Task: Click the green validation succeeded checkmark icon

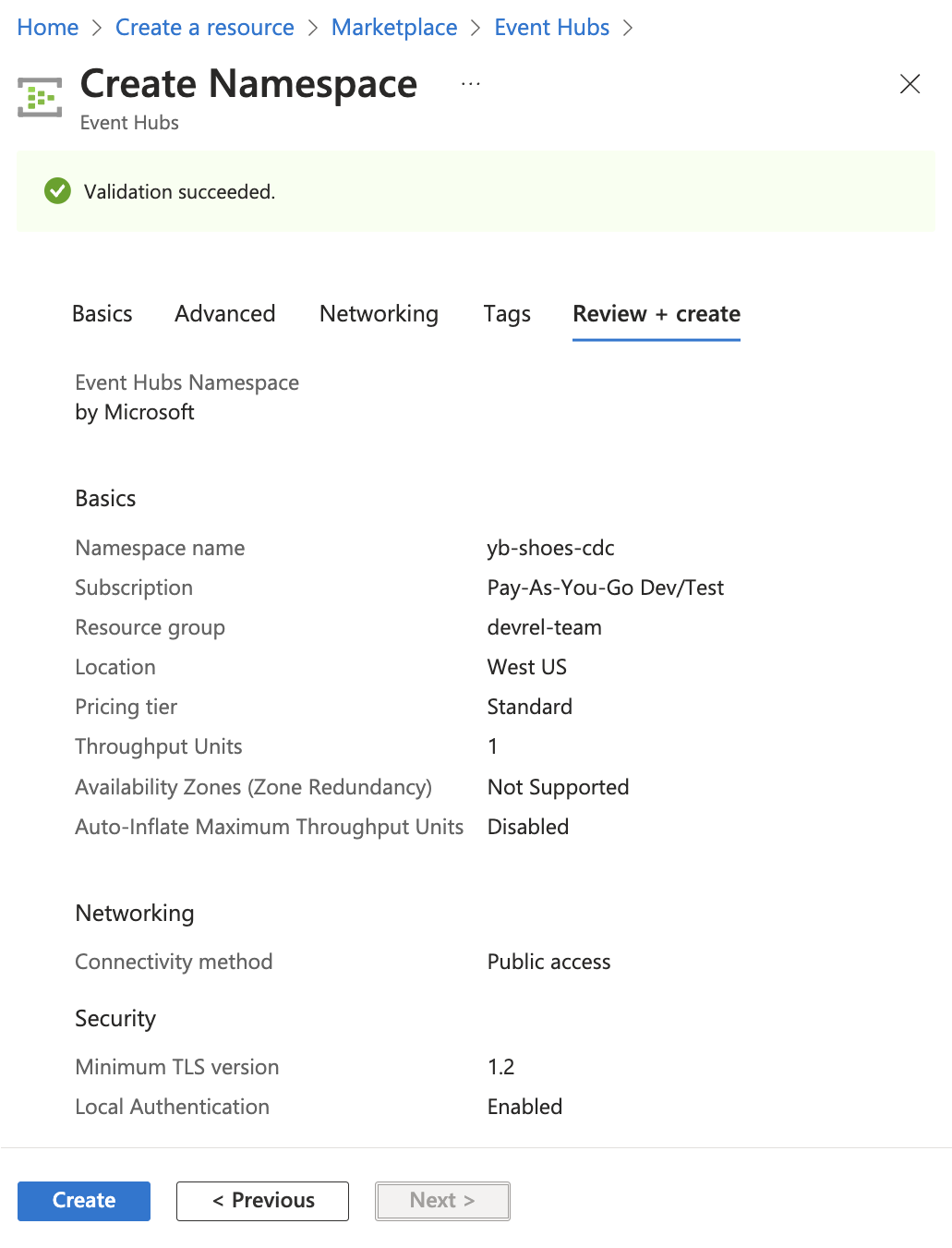Action: (56, 191)
